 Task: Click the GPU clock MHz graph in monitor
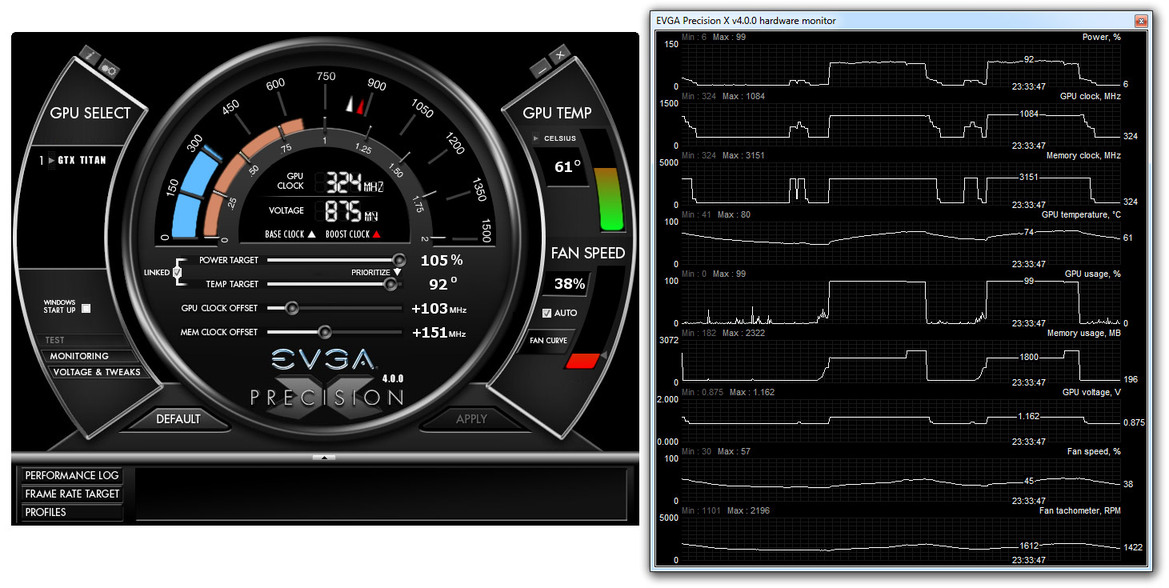901,124
